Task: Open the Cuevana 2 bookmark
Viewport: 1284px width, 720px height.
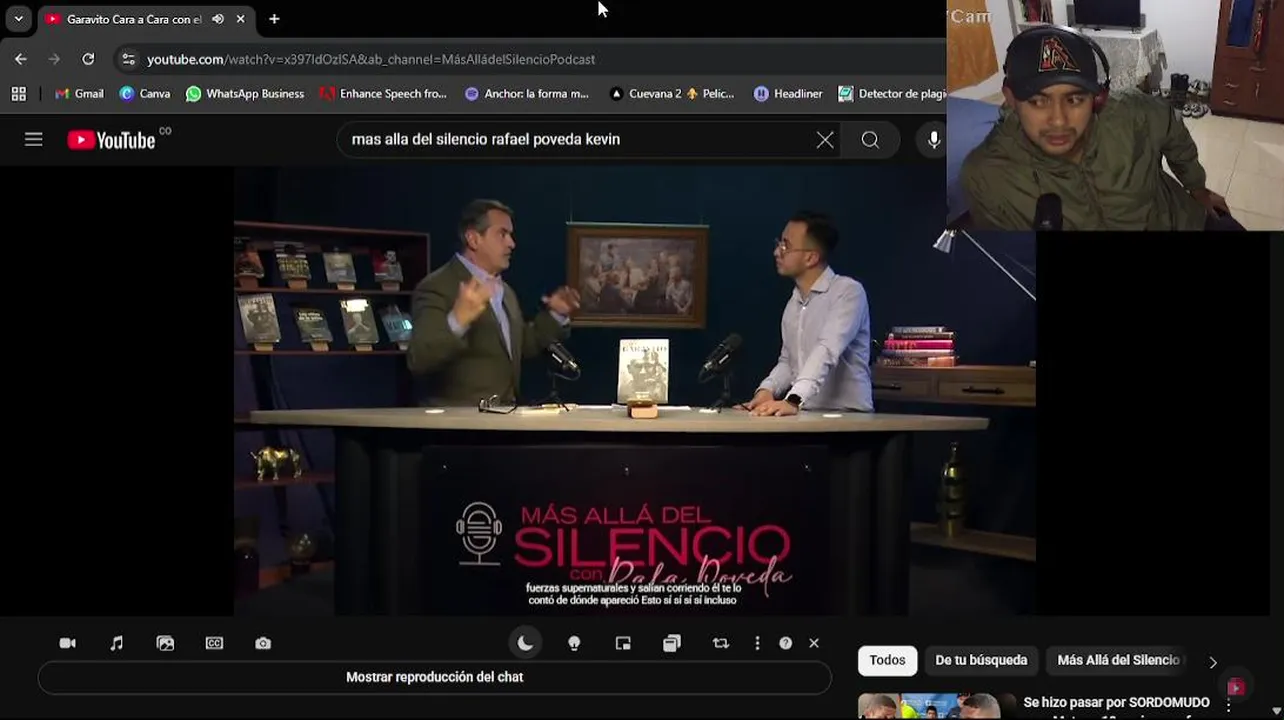Action: click(672, 93)
